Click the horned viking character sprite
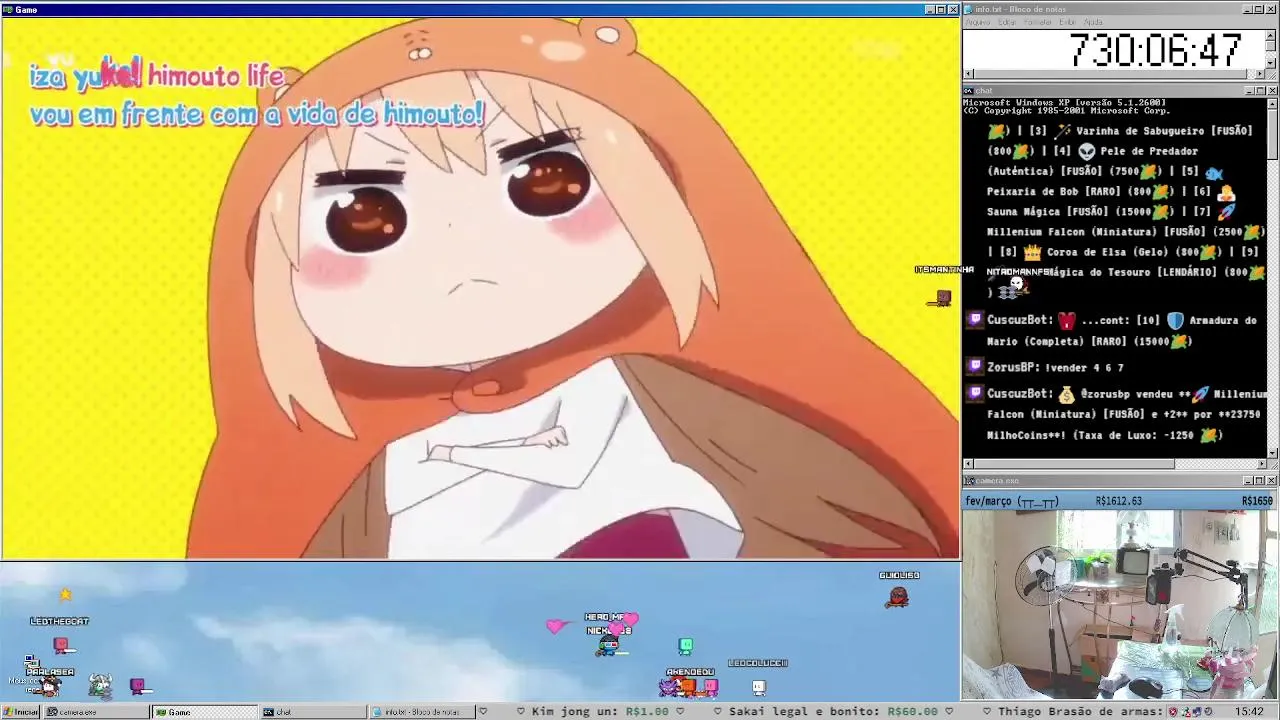Screen dimensions: 1280x720 pyautogui.click(x=100, y=685)
